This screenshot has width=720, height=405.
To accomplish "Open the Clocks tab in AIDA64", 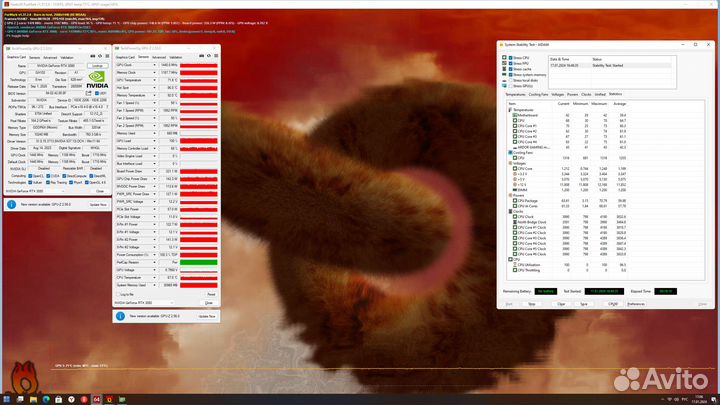I will tap(586, 94).
